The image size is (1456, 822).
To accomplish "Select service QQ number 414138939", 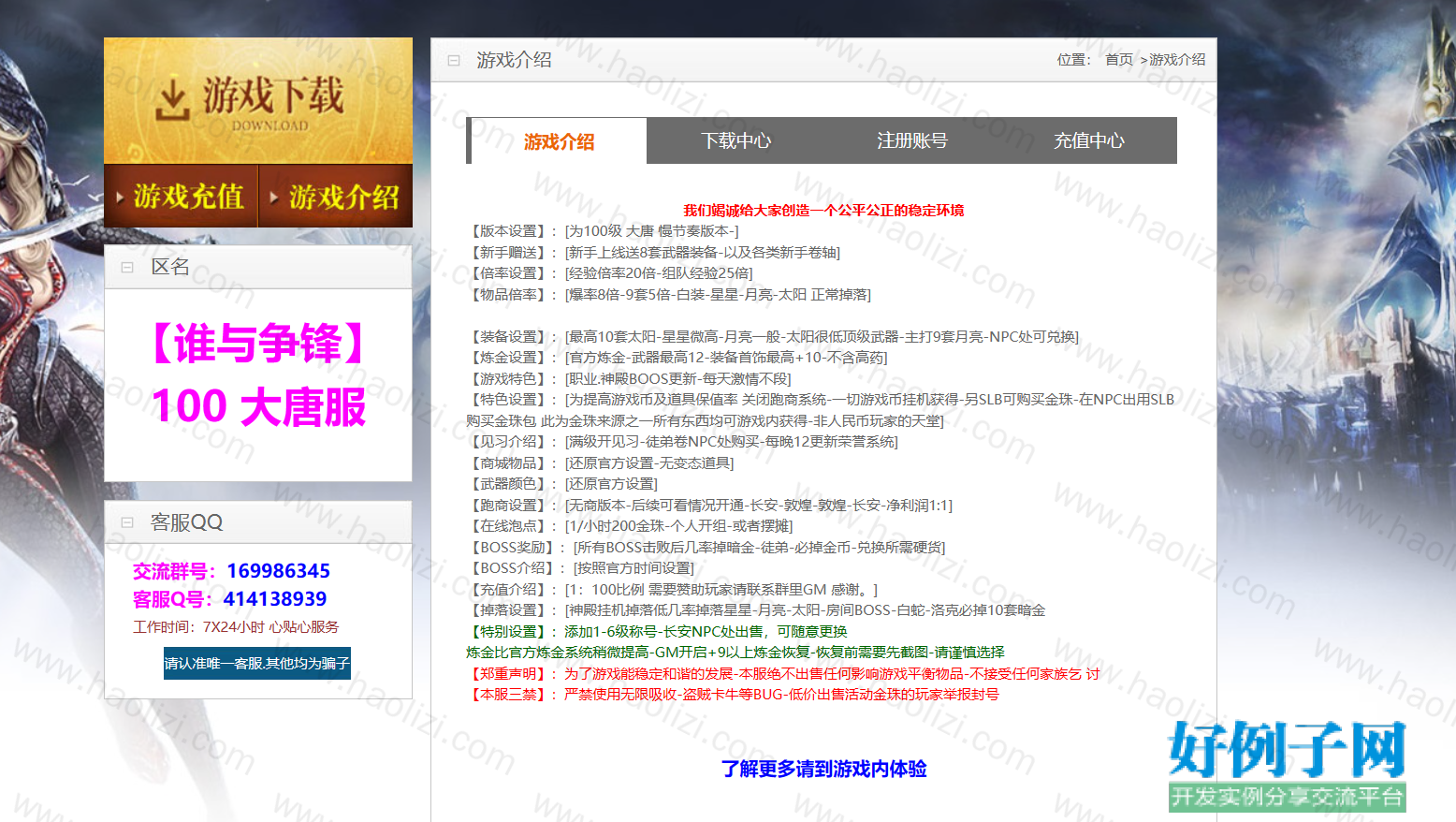I will click(275, 599).
